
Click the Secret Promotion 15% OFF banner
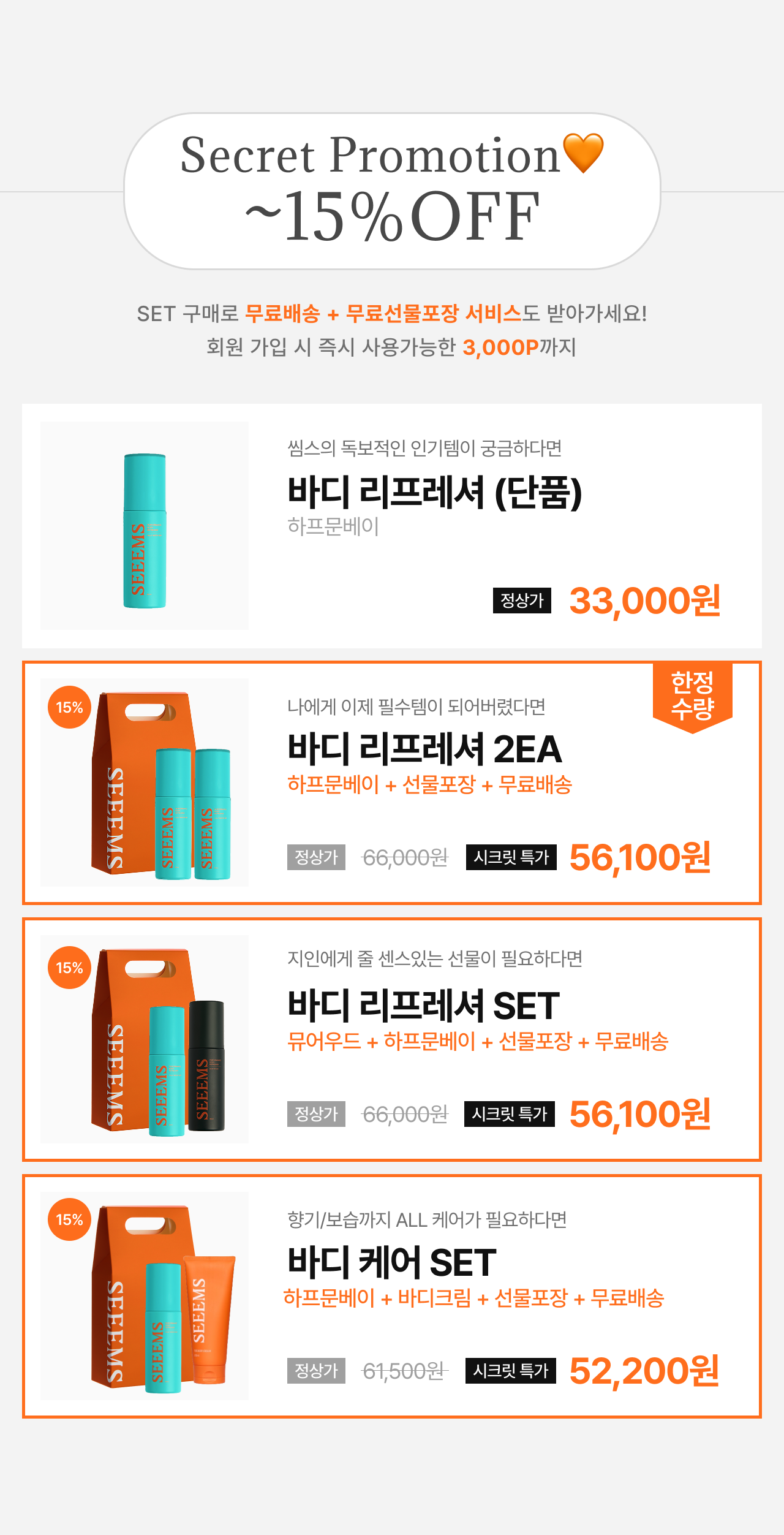pyautogui.click(x=392, y=191)
